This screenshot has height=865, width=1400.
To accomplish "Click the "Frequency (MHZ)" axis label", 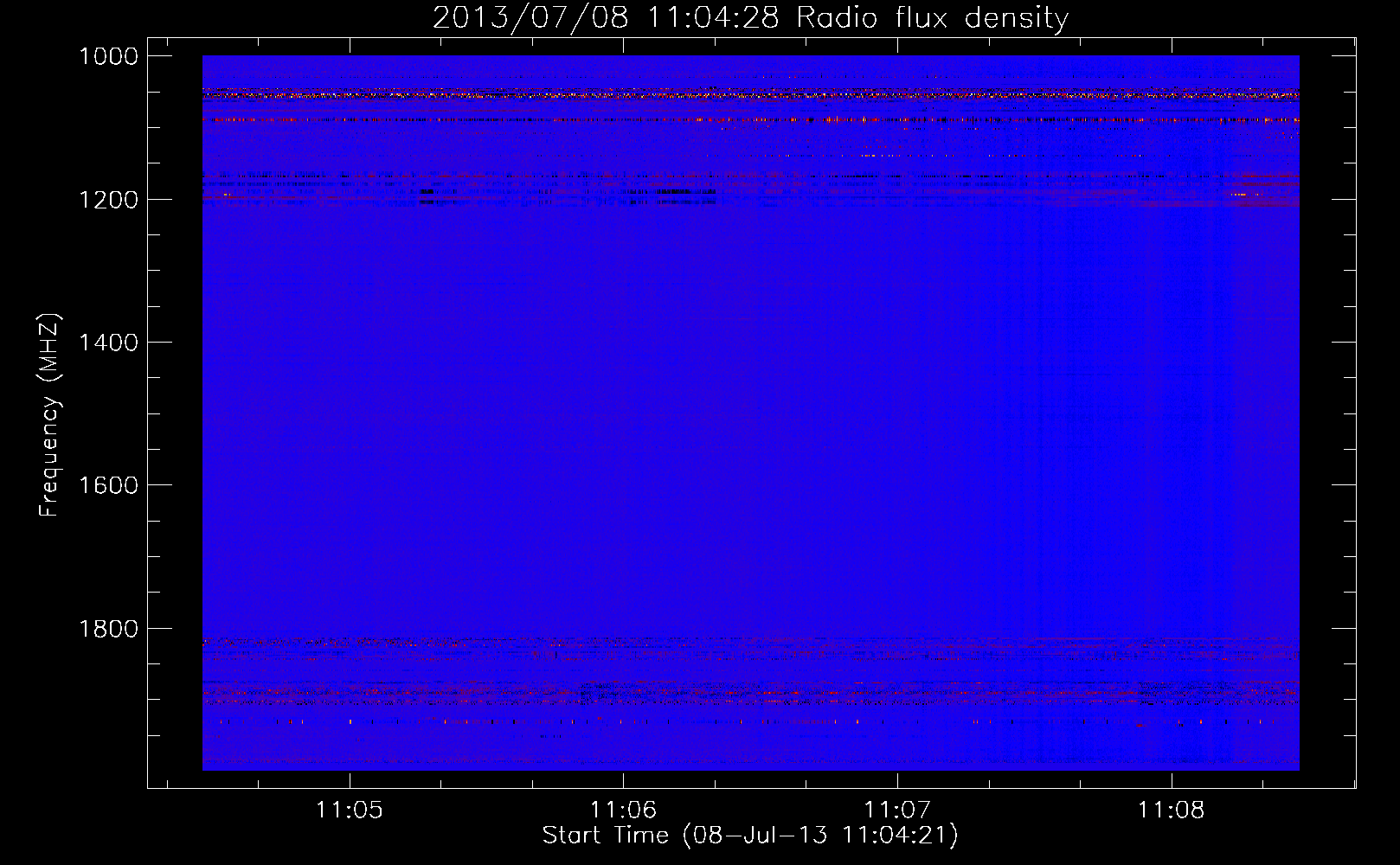I will 49,415.
